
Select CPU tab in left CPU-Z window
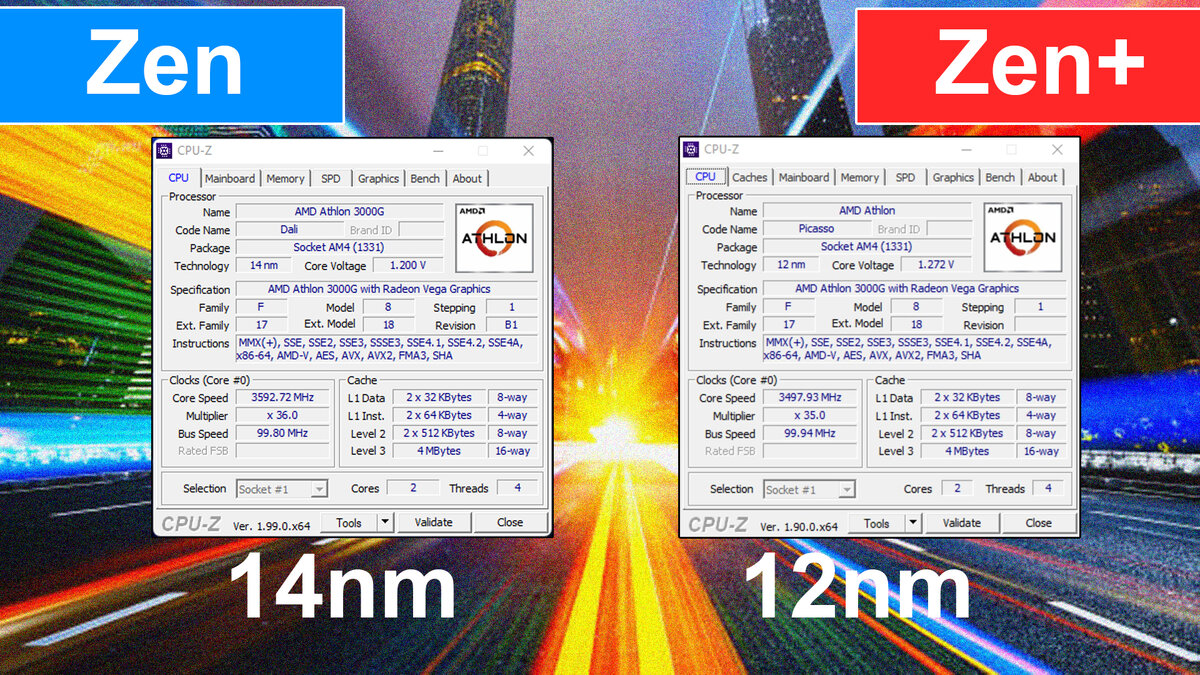(x=178, y=178)
